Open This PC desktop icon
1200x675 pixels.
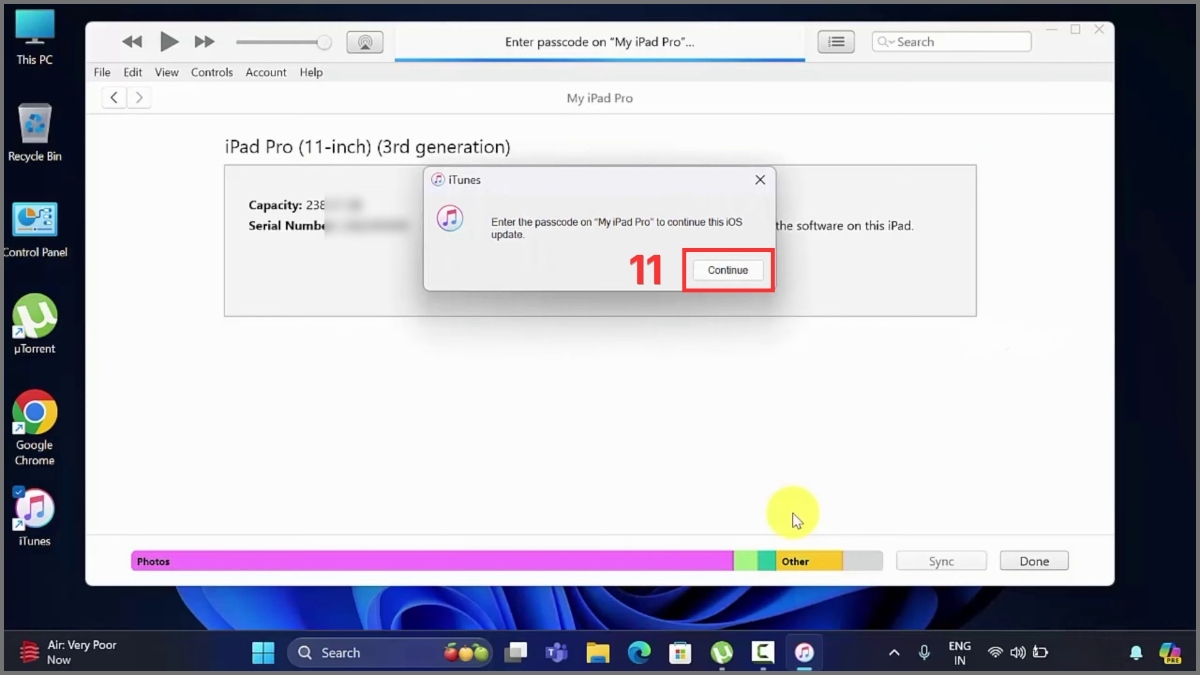[x=34, y=38]
